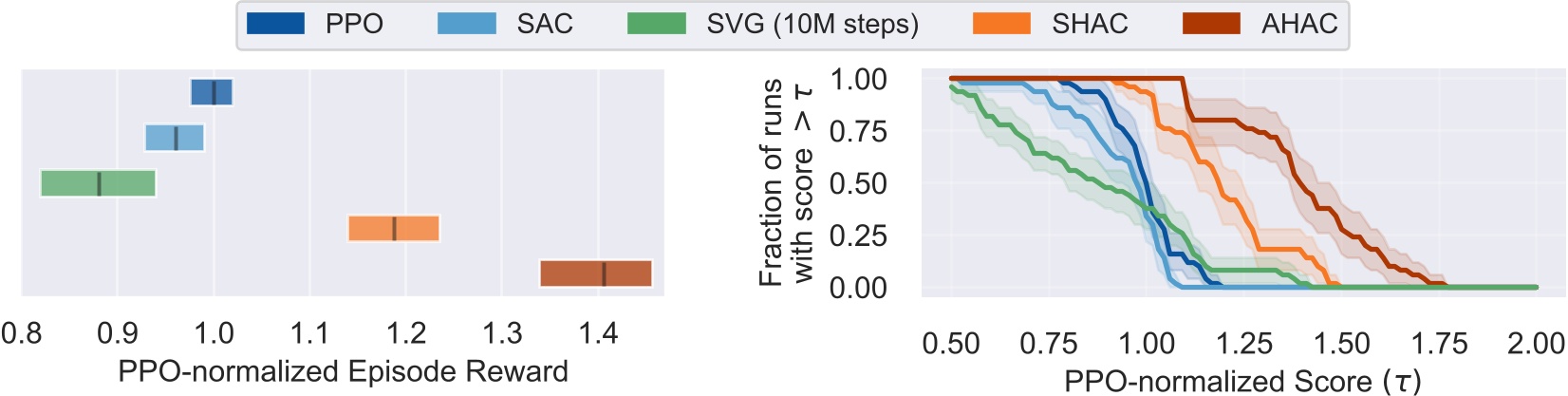Click the SVG (10M steps) legend label
The image size is (1568, 396).
(812, 24)
